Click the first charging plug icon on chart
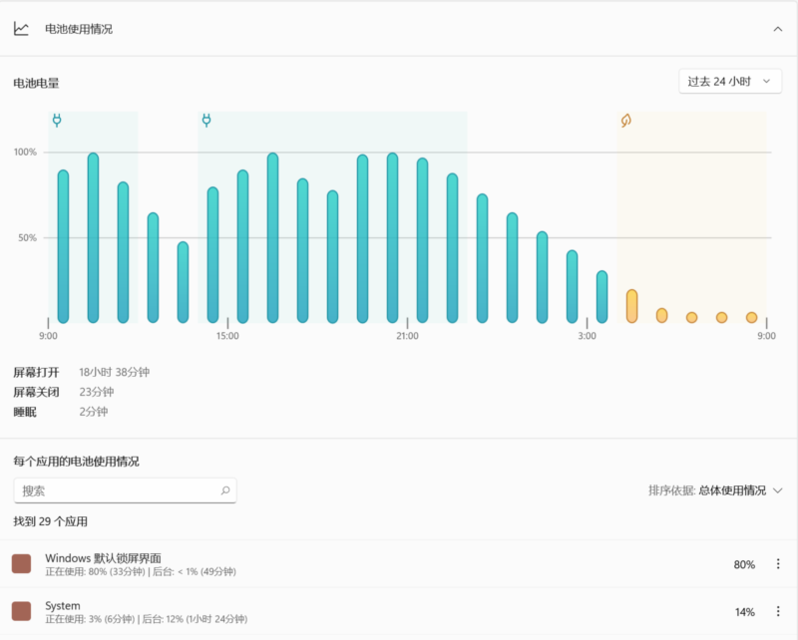 (x=57, y=120)
